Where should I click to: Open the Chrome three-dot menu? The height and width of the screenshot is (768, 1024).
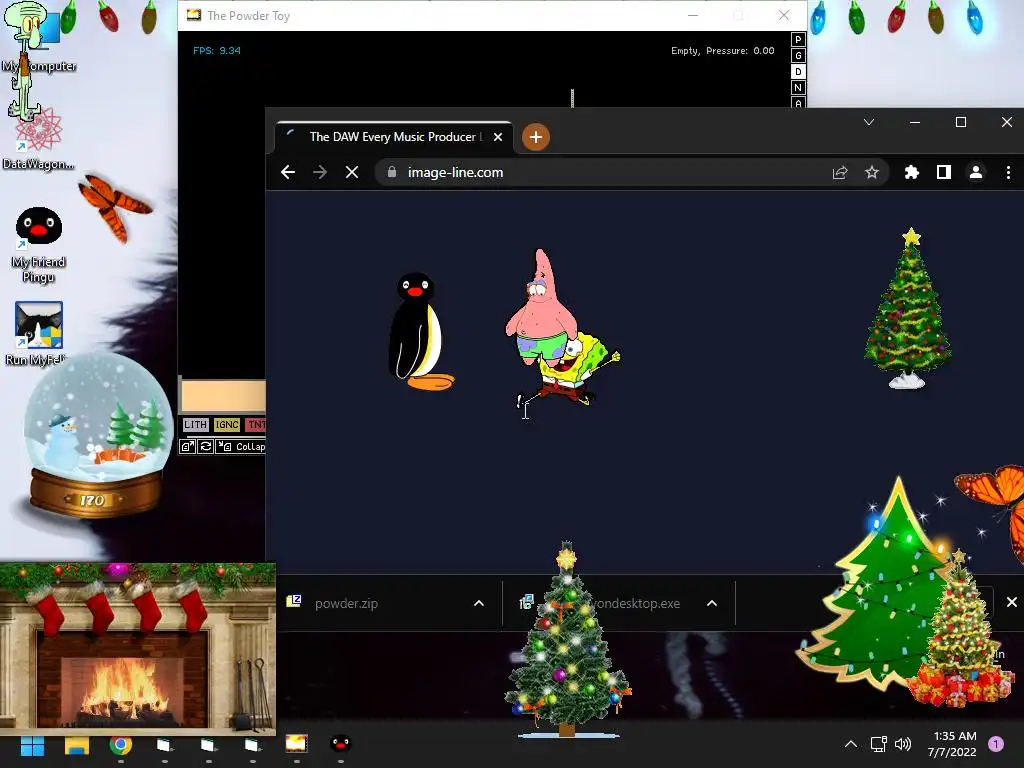coord(1008,172)
